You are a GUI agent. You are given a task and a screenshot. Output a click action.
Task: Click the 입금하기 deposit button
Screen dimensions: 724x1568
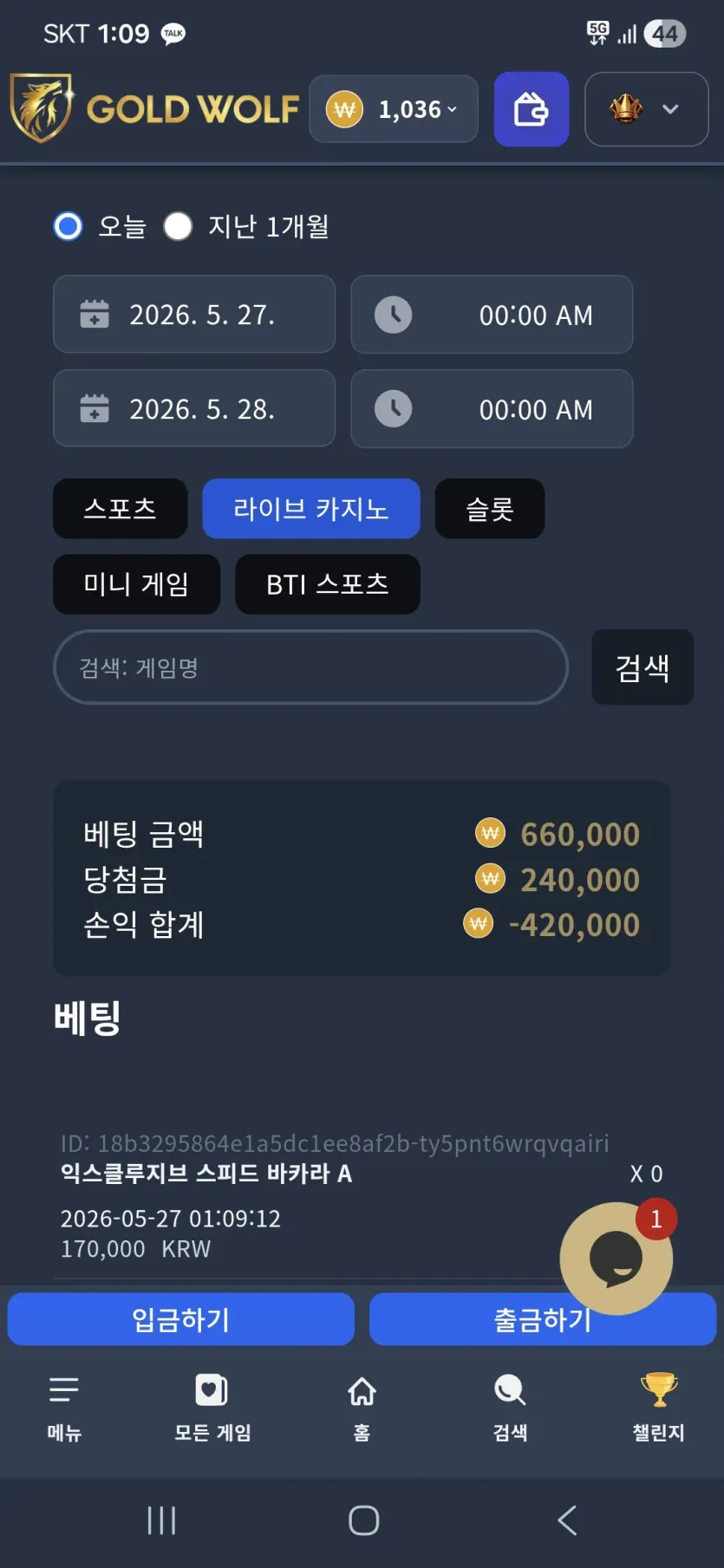coord(181,1319)
